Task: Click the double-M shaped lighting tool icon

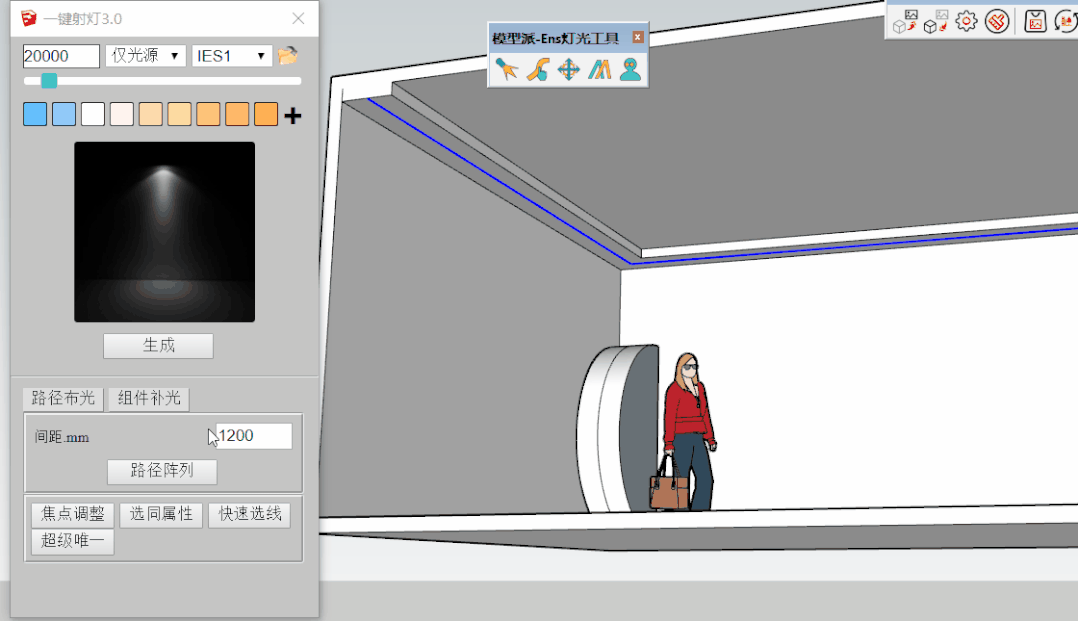Action: [x=599, y=69]
